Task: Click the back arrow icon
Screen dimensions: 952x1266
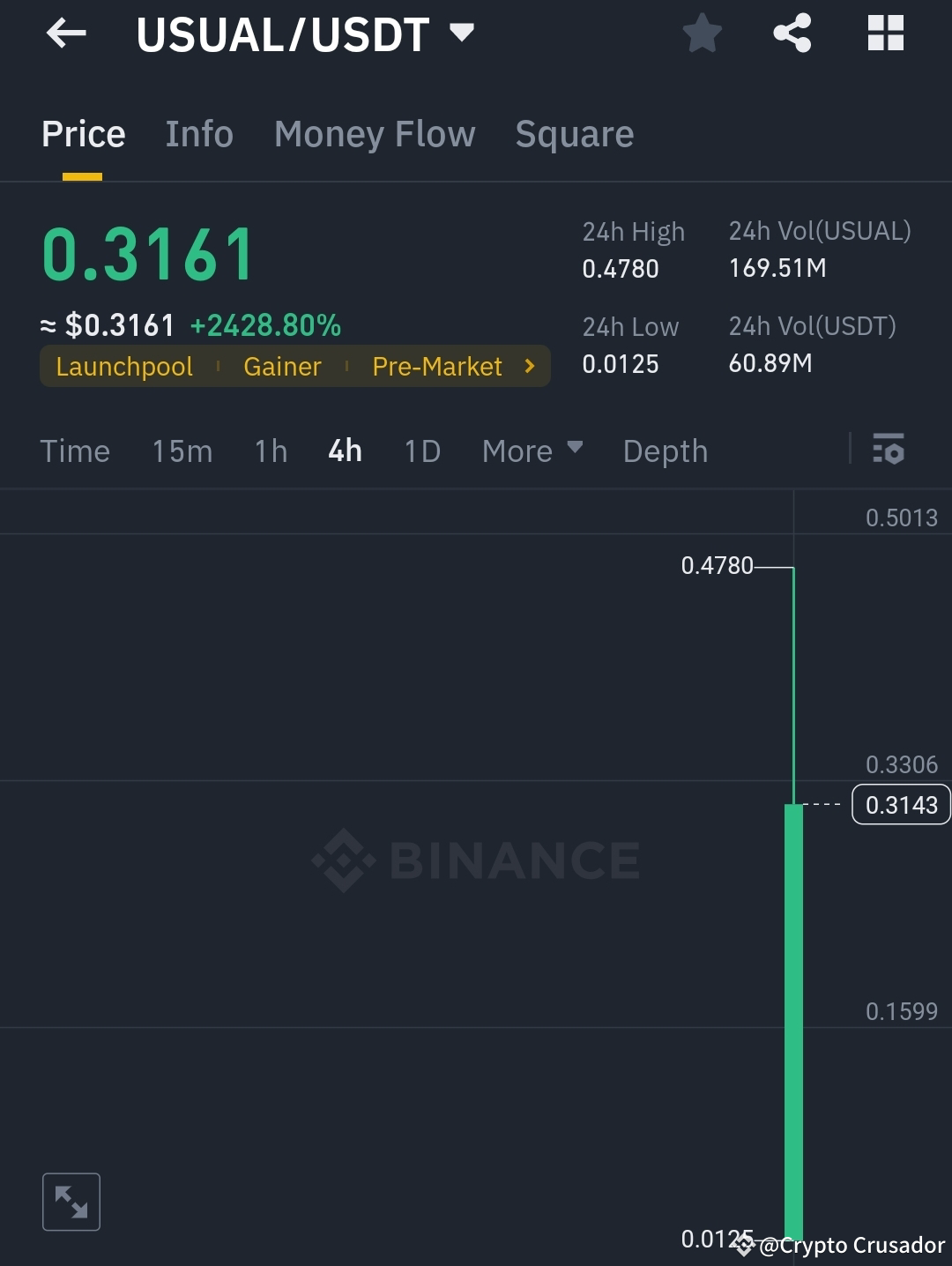Action: (x=66, y=34)
